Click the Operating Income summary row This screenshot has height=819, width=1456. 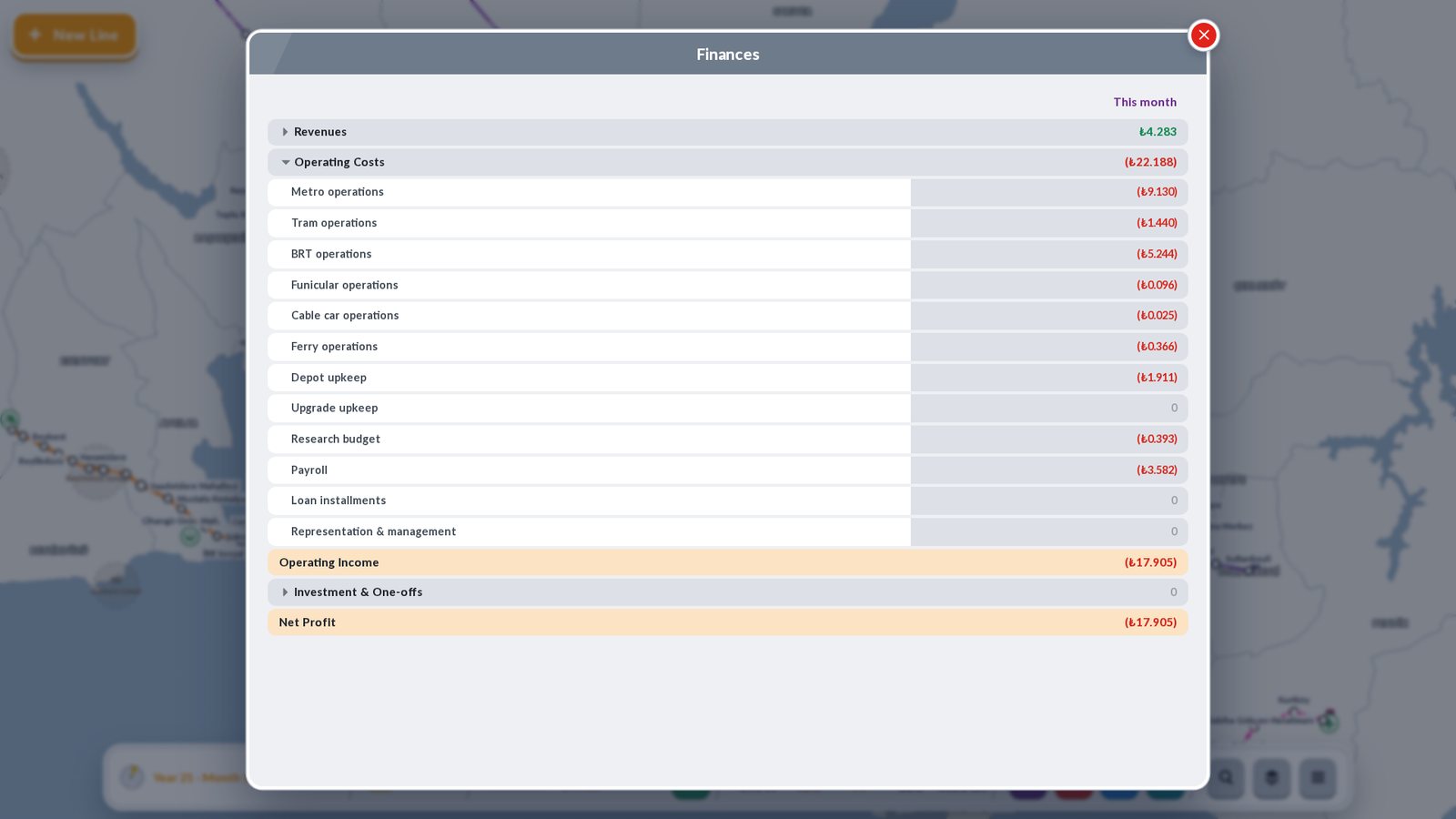[x=727, y=562]
